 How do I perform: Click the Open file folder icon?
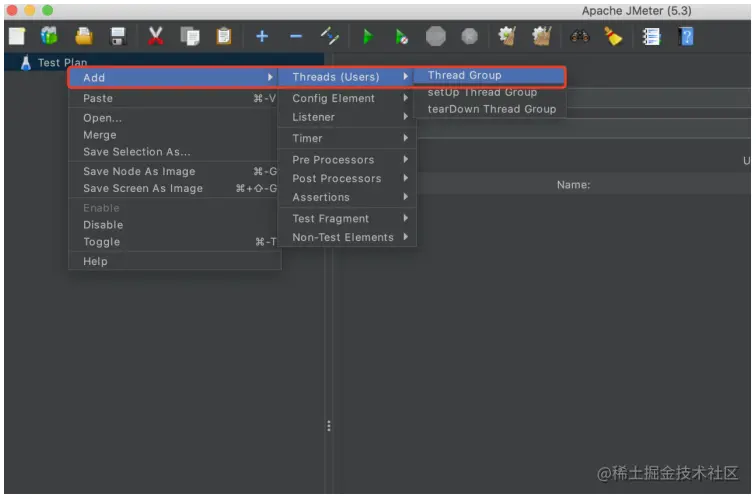click(x=84, y=36)
